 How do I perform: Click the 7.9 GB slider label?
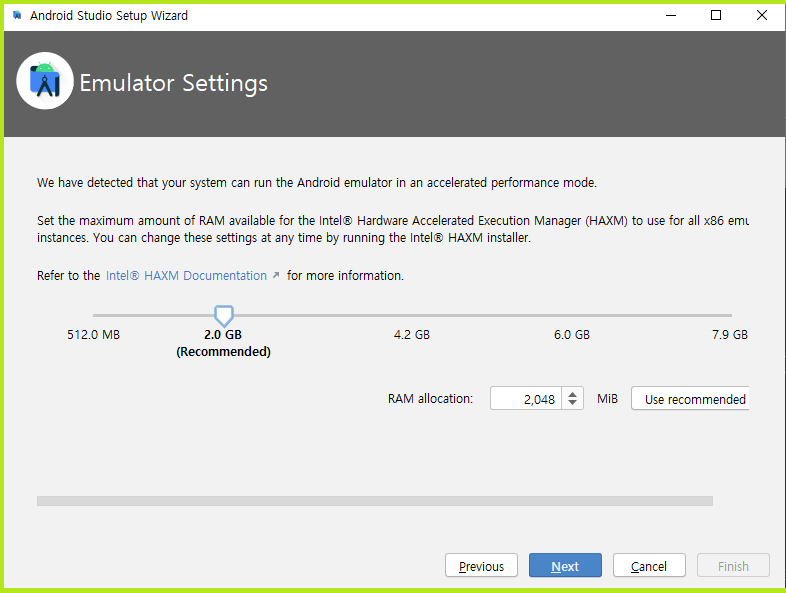click(x=730, y=335)
